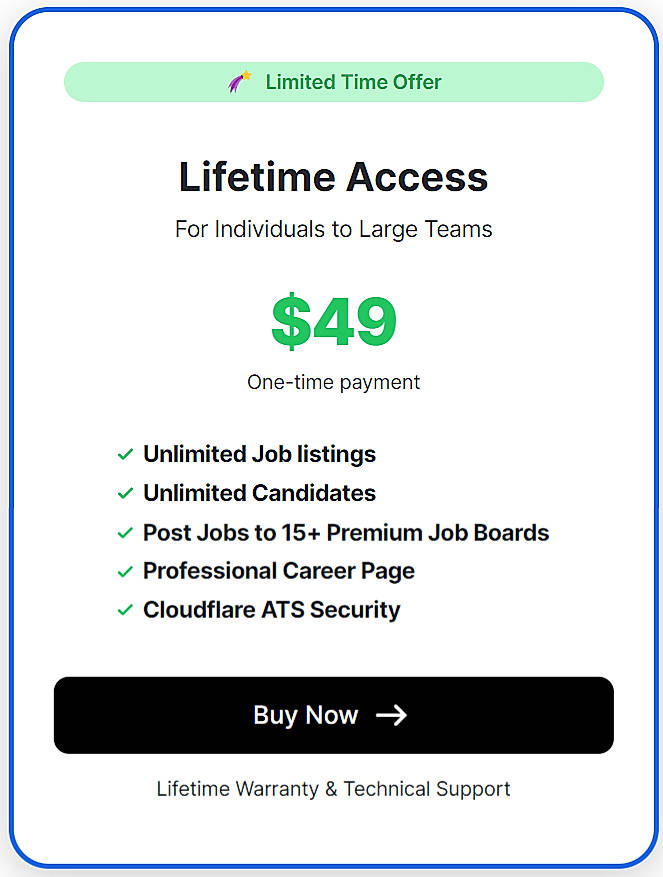Select the $49 price text
The height and width of the screenshot is (877, 663).
tap(333, 320)
